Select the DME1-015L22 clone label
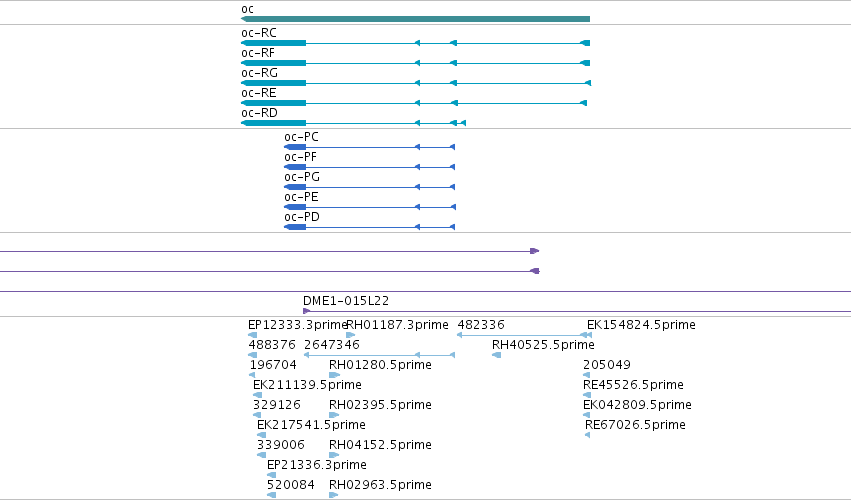The image size is (851, 500). point(346,301)
